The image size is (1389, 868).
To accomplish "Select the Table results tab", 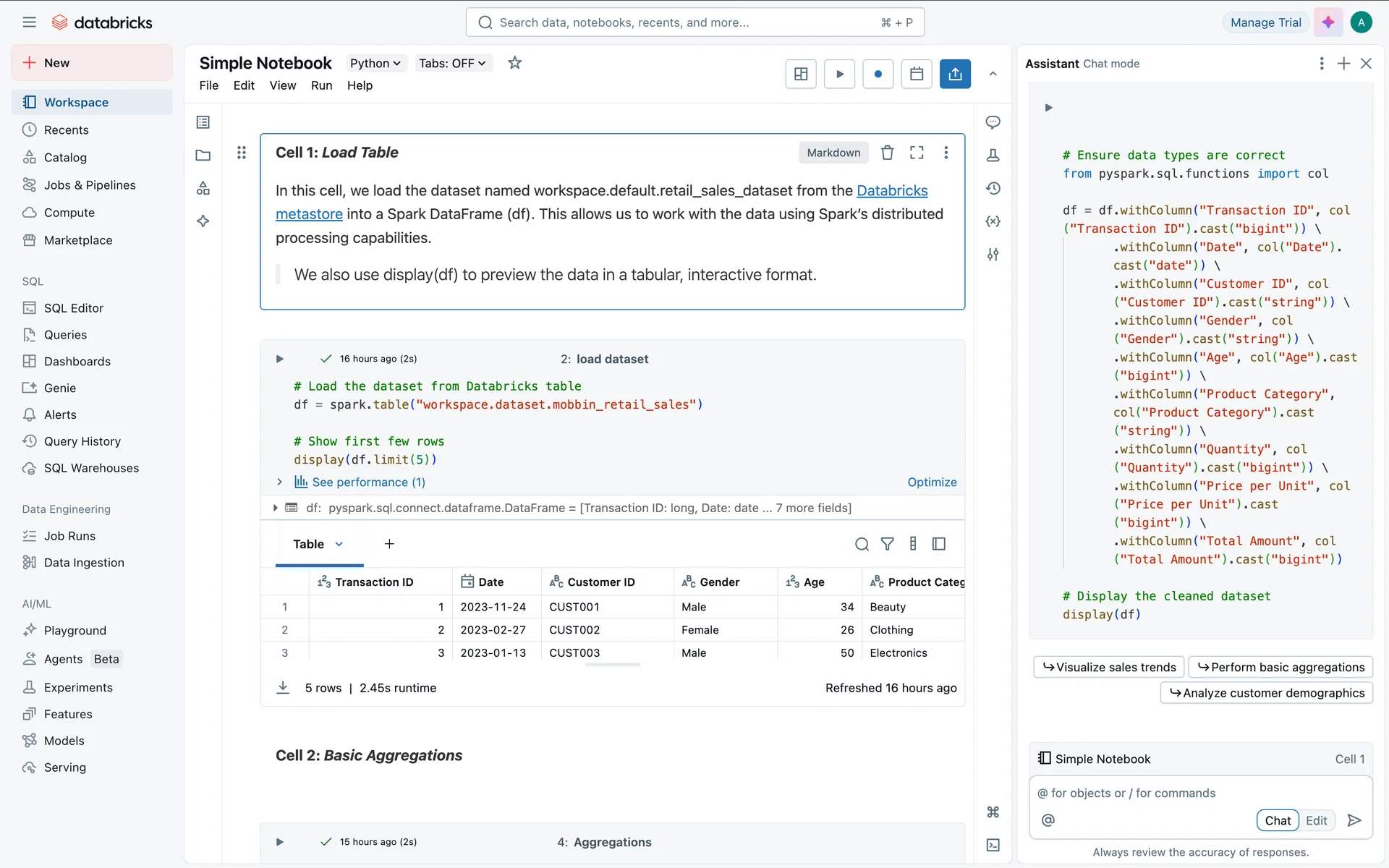I will pos(309,544).
